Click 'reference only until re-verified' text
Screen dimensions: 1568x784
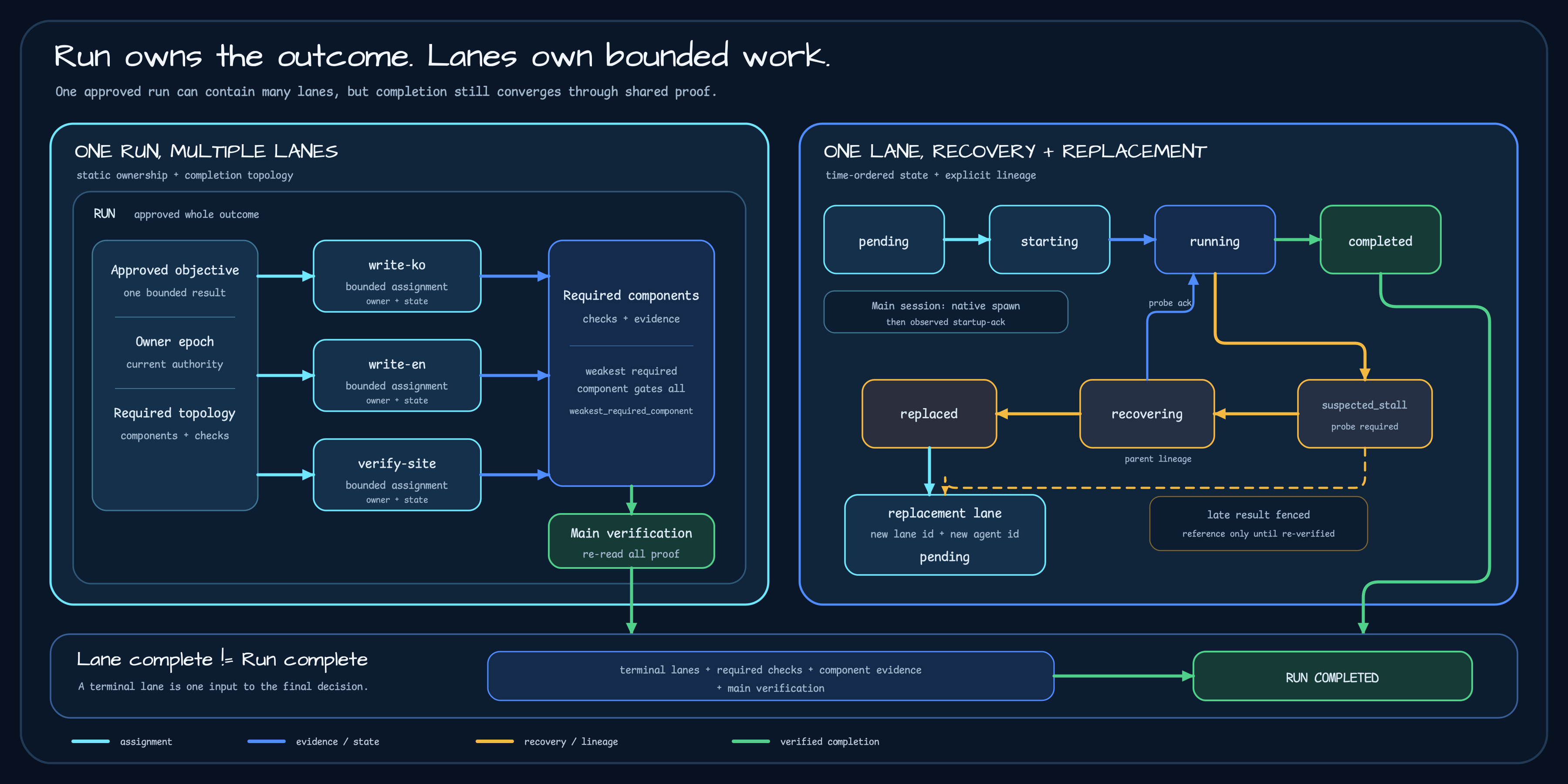pyautogui.click(x=1258, y=534)
